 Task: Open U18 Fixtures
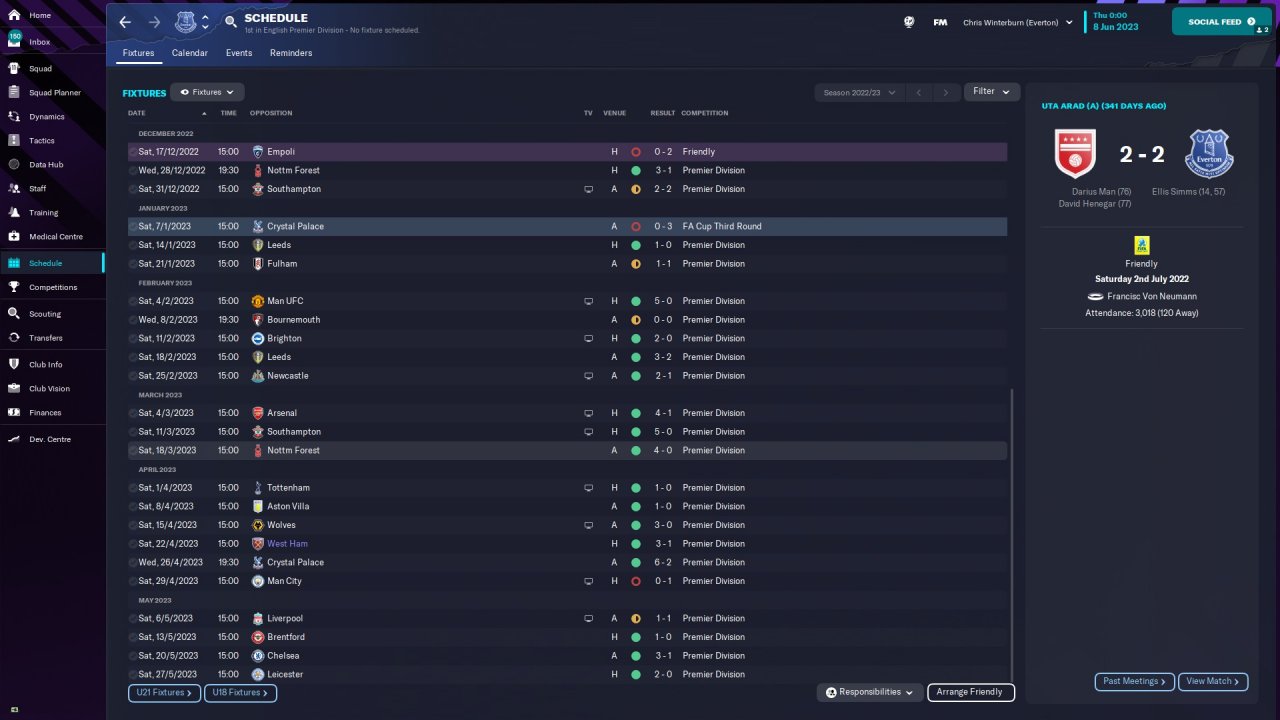pyautogui.click(x=240, y=693)
